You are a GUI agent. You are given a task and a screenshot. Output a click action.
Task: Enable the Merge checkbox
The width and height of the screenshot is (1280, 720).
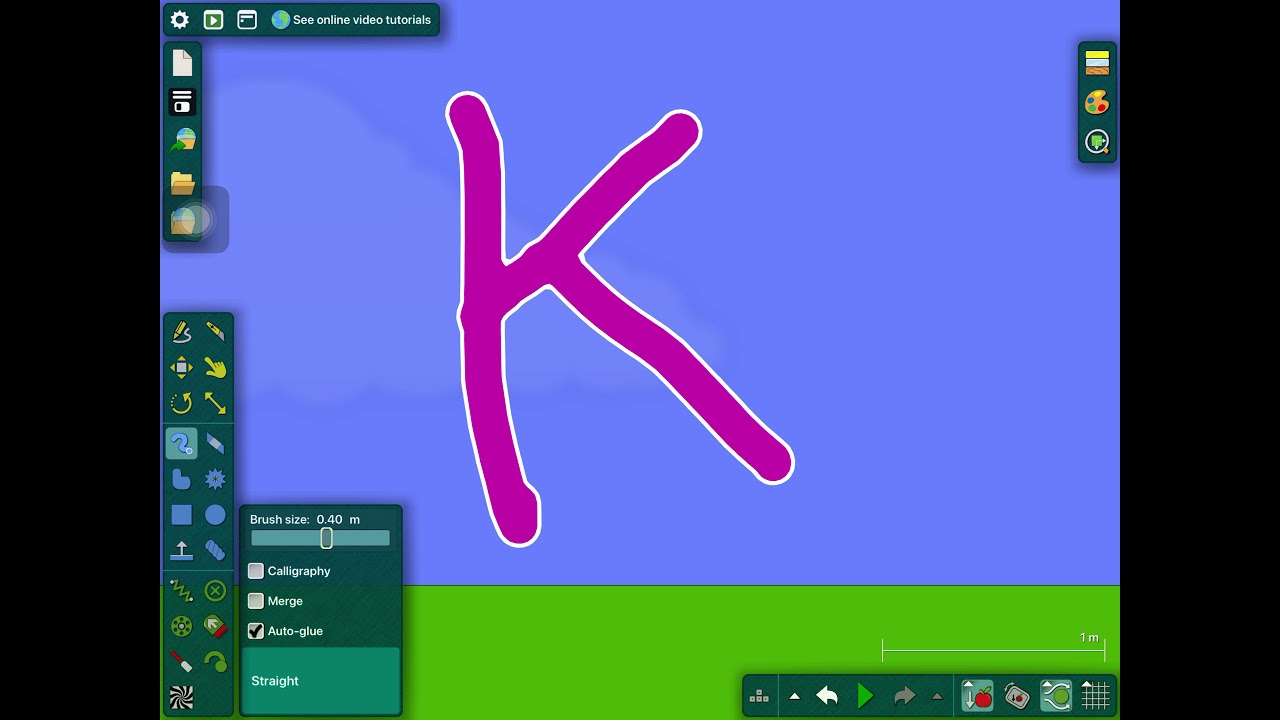click(x=256, y=601)
